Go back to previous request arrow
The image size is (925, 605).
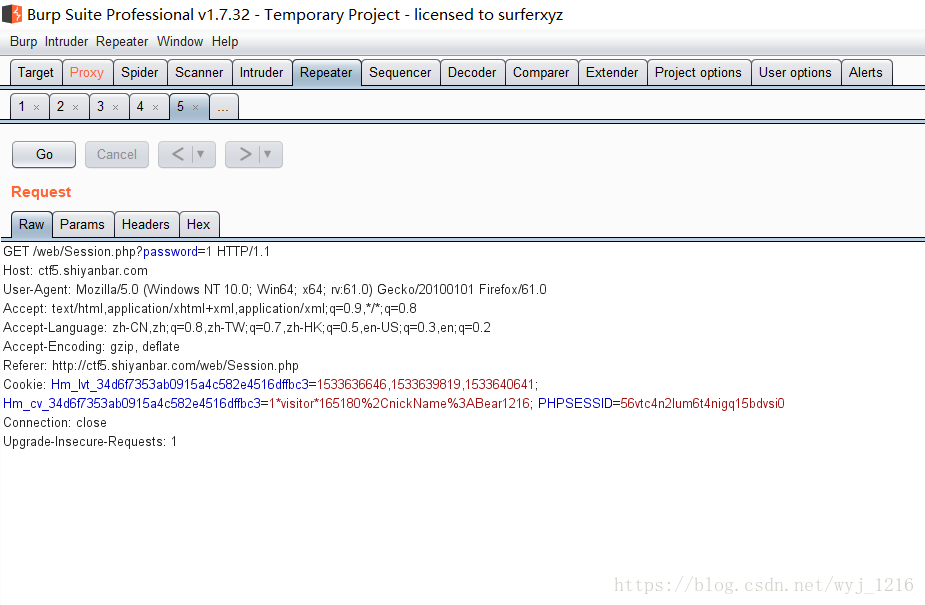tap(178, 154)
